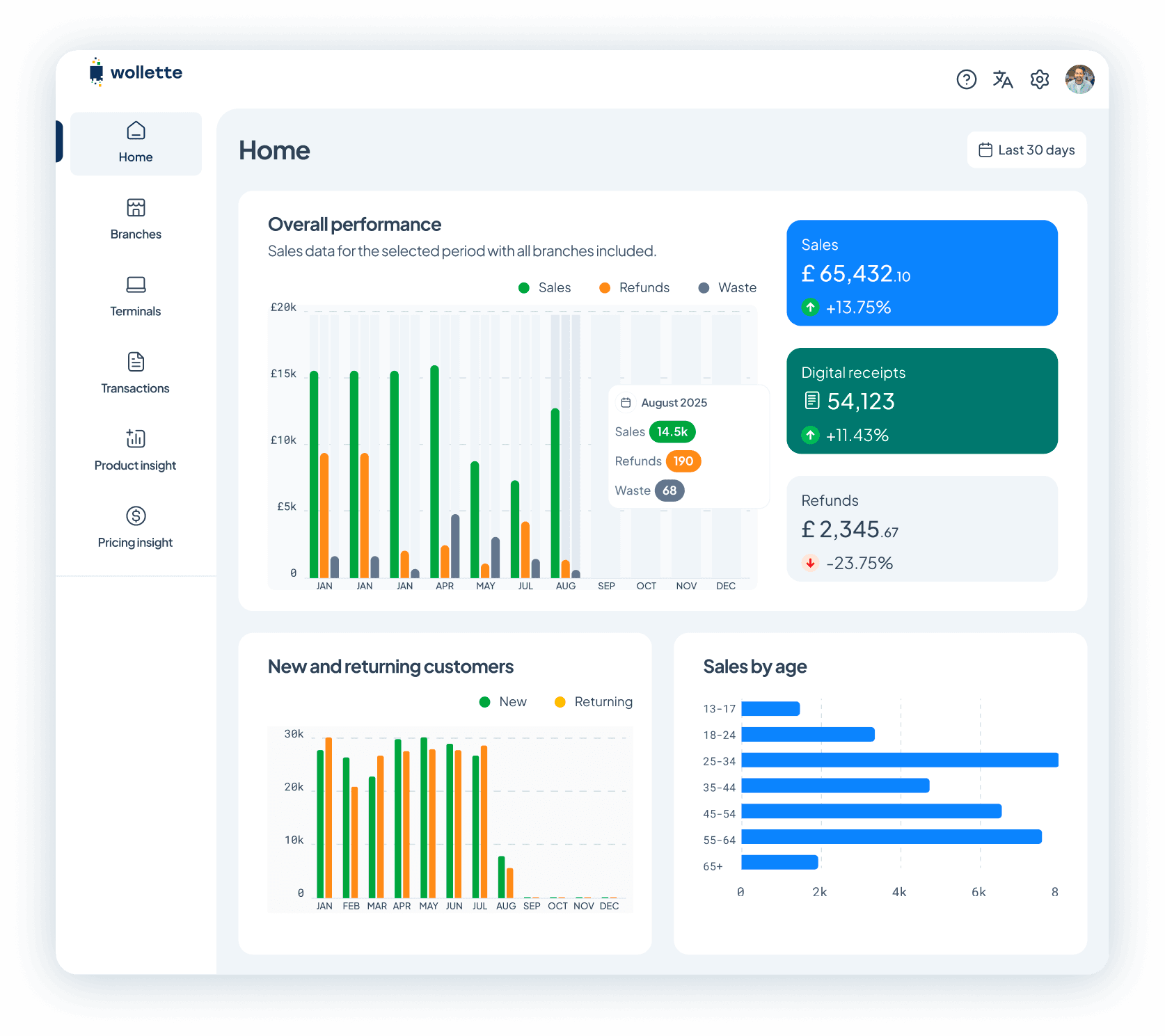Click the Overall performance heading
The height and width of the screenshot is (1036, 1165).
coord(354,225)
